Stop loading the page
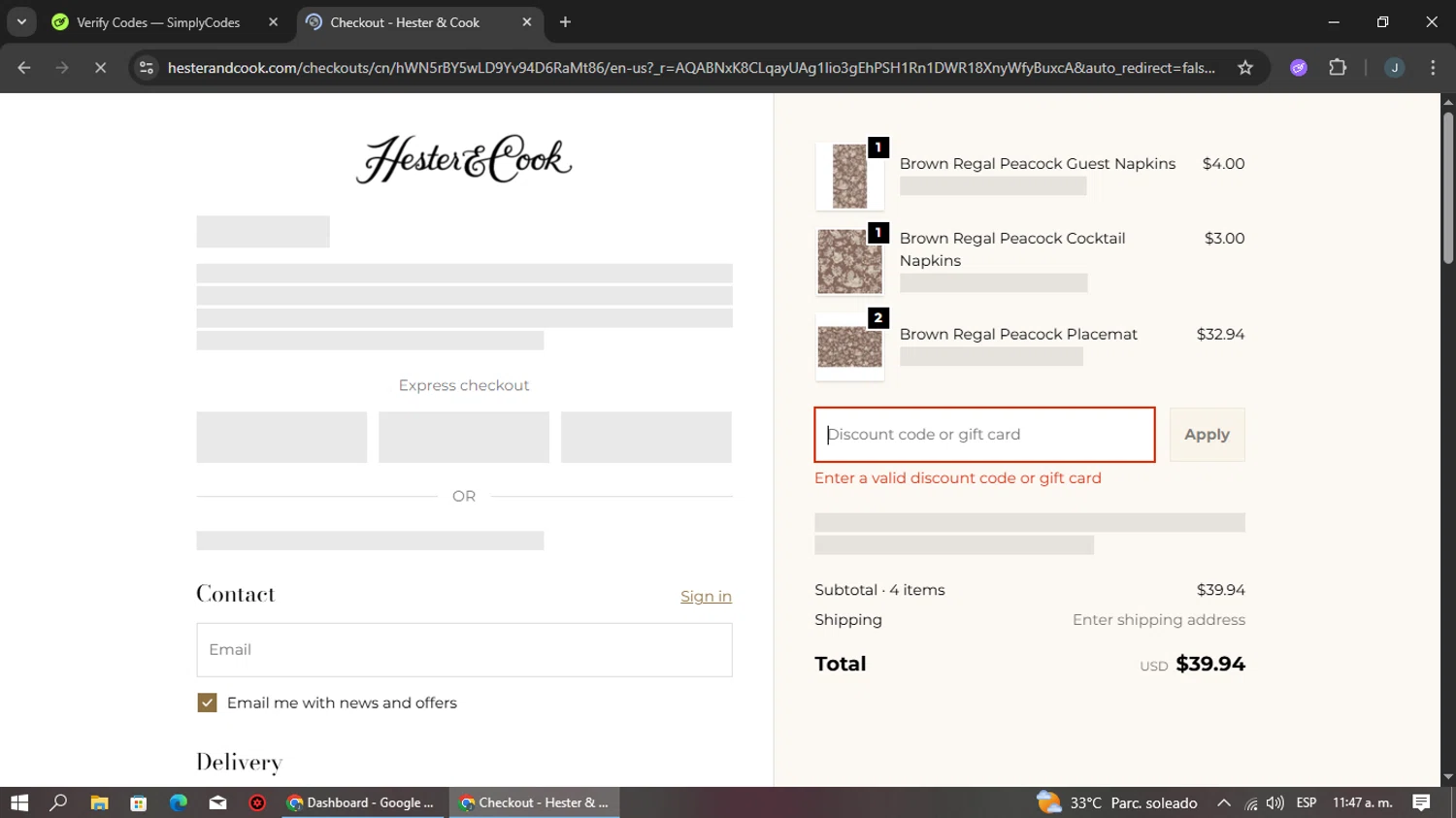The image size is (1456, 818). point(100,68)
